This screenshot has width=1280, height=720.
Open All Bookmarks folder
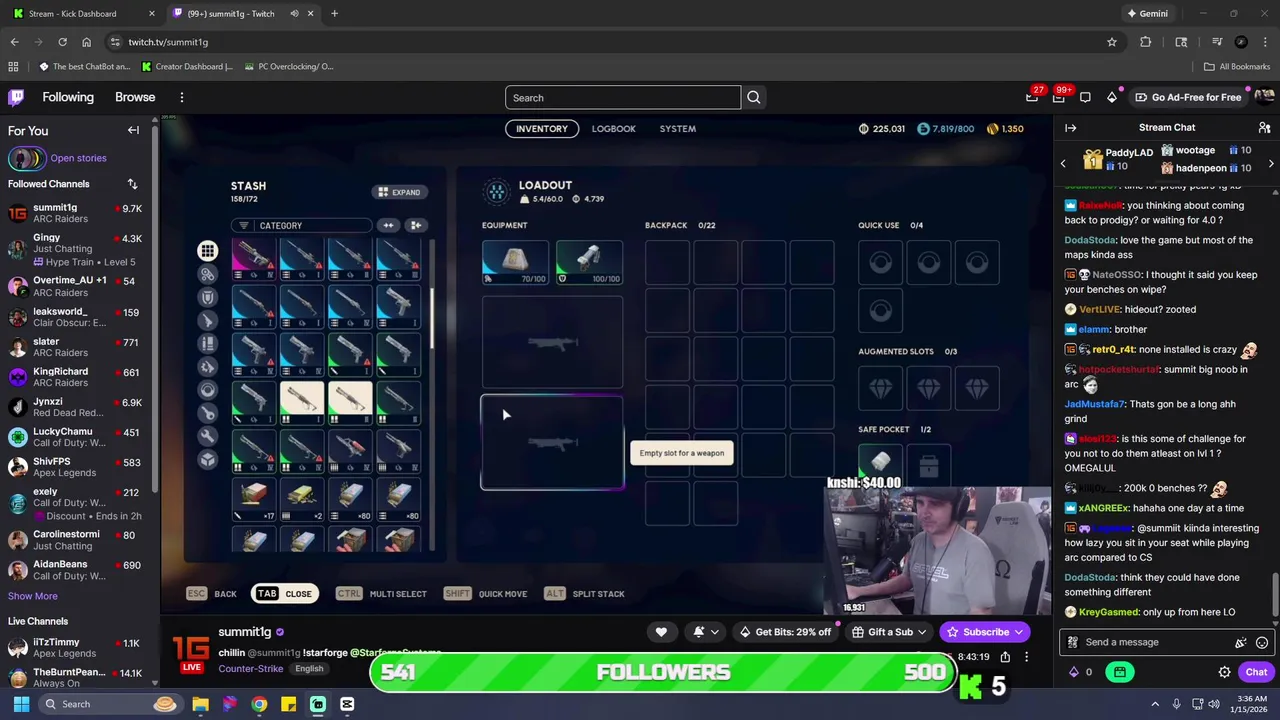point(1237,67)
